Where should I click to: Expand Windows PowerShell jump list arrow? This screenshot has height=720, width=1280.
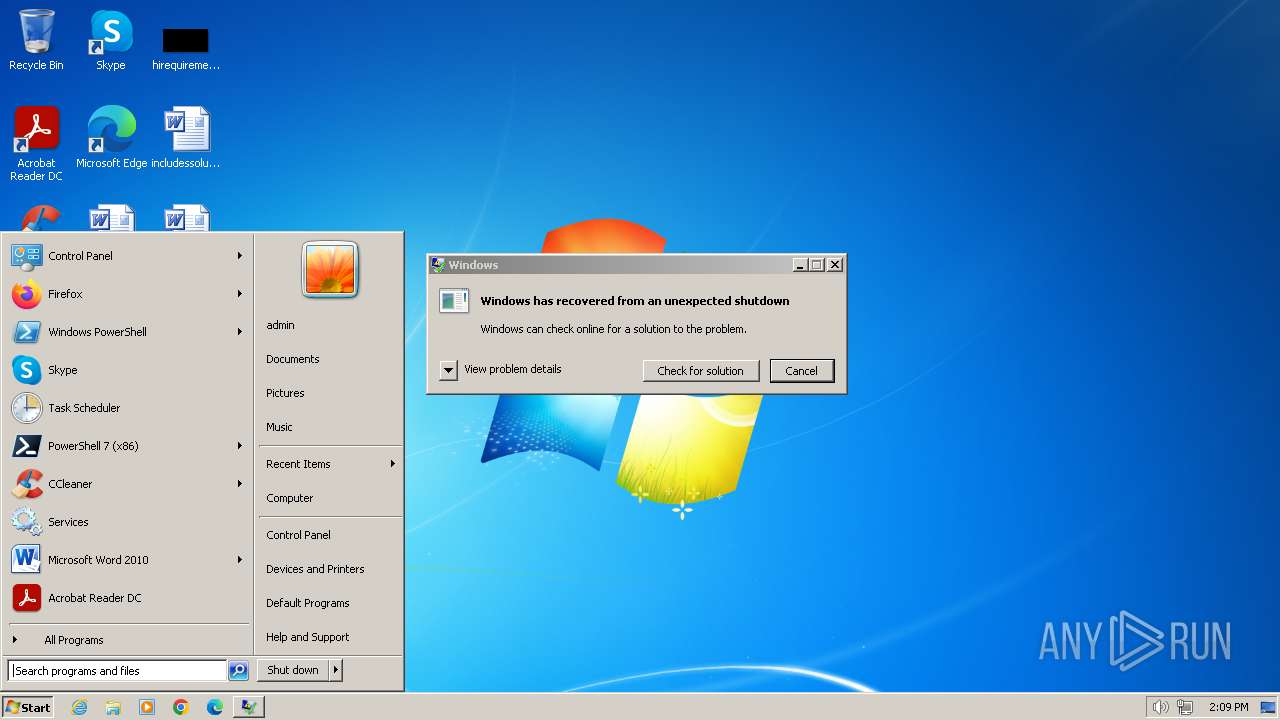240,332
